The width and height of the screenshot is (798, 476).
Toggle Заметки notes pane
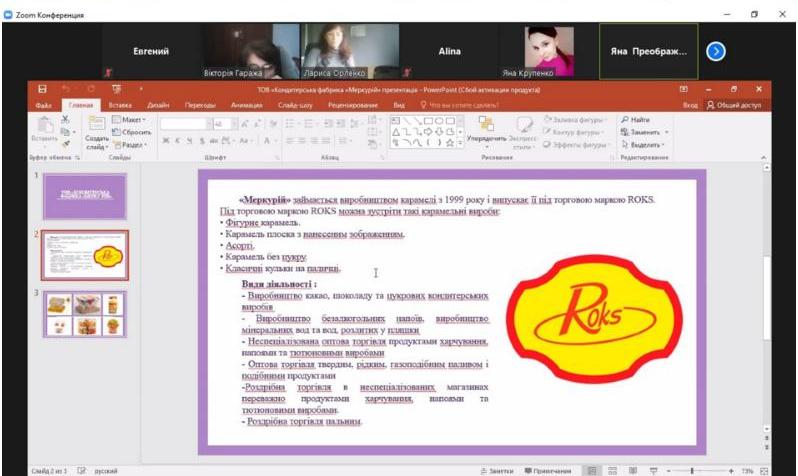497,471
